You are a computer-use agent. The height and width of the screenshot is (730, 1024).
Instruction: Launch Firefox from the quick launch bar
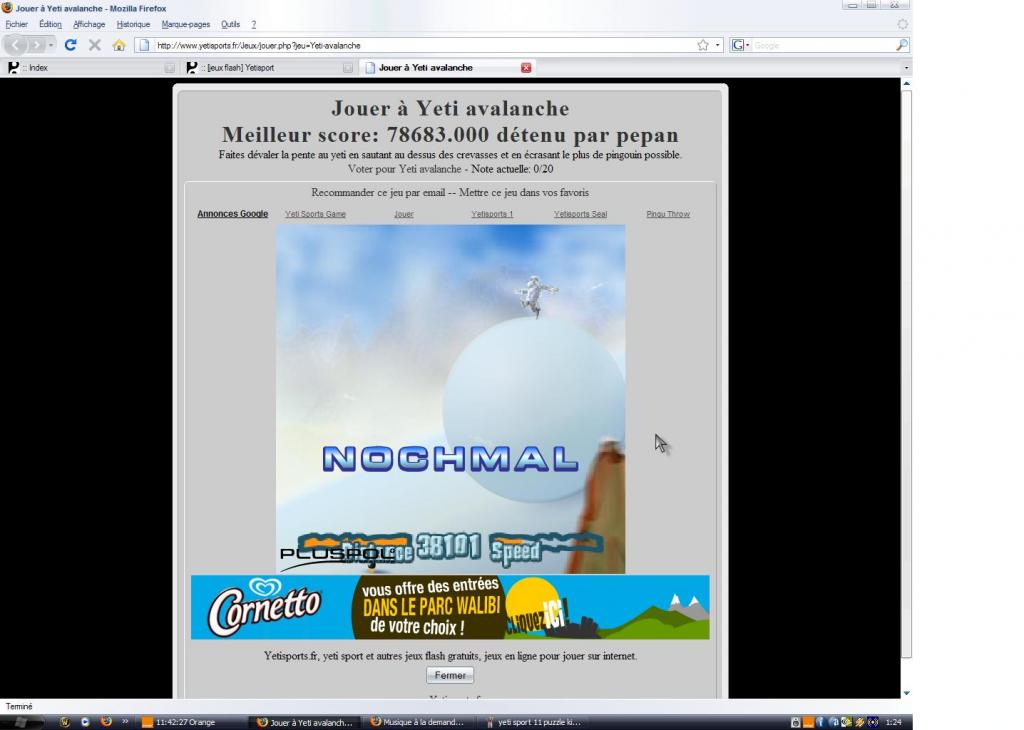click(x=106, y=722)
